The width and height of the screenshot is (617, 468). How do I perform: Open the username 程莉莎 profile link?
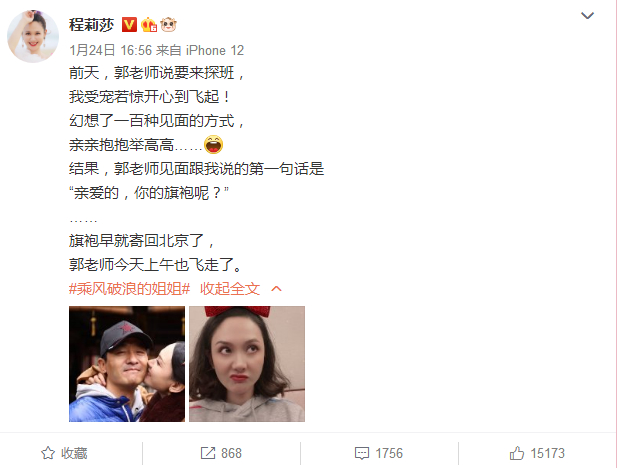[91, 25]
